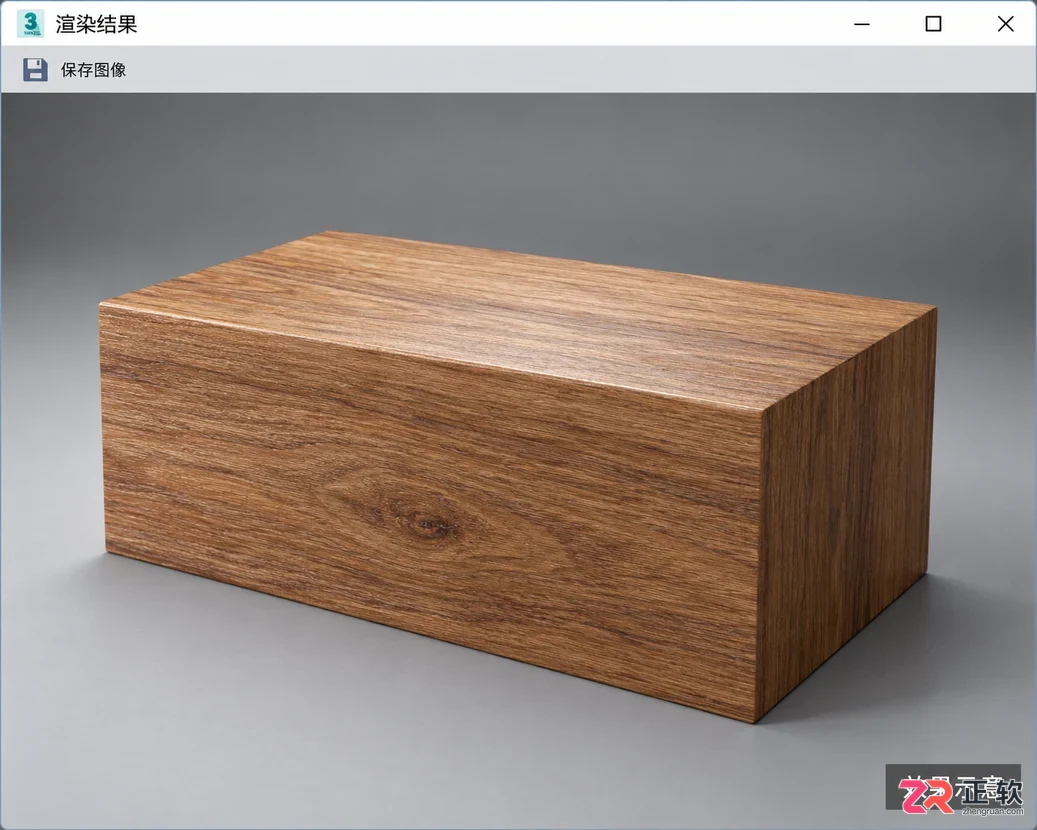
Task: Click the 保存图像 button label
Action: click(93, 70)
